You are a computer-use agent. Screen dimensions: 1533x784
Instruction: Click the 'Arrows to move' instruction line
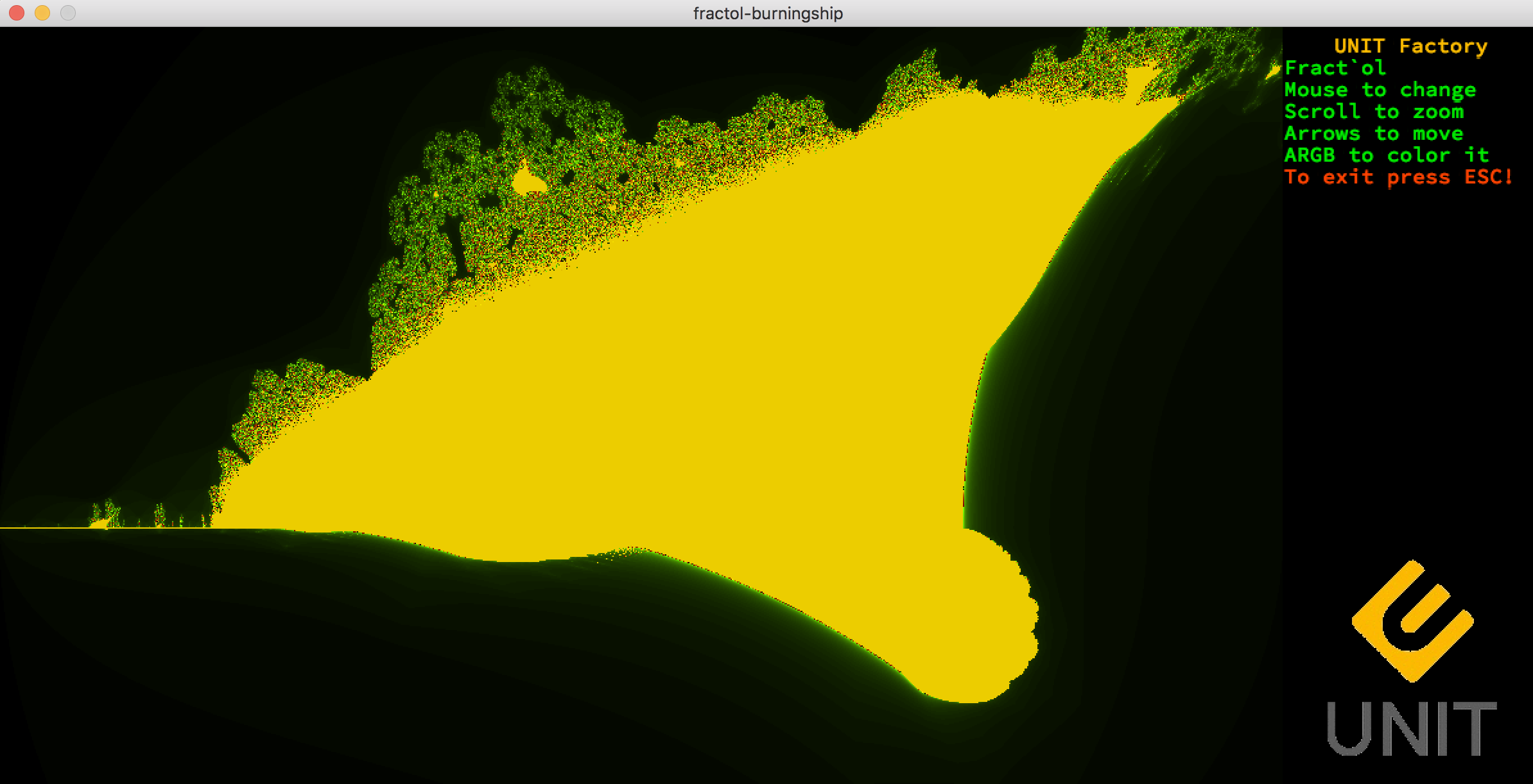click(x=1374, y=133)
